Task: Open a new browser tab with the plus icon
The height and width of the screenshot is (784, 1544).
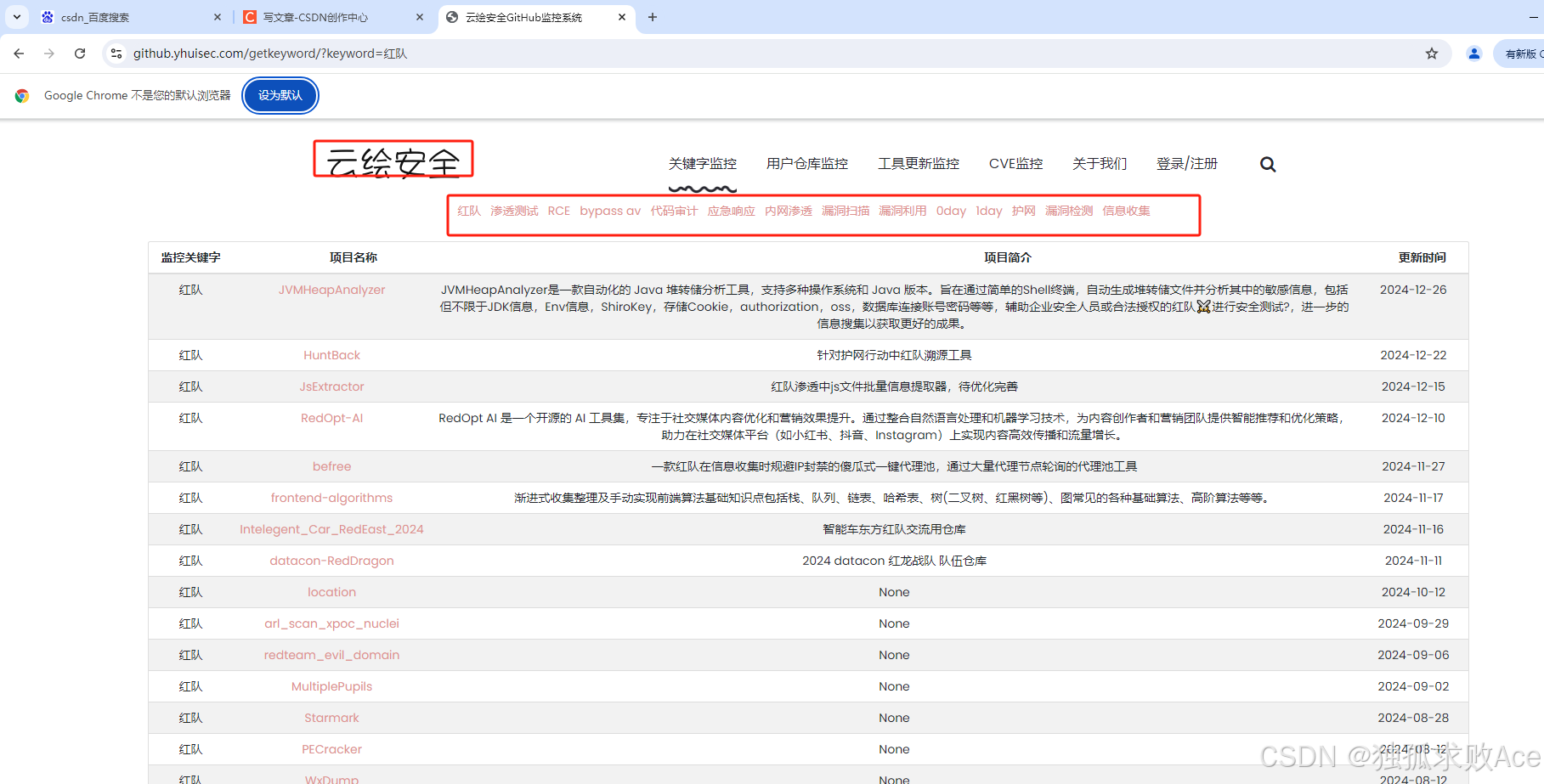Action: point(653,17)
